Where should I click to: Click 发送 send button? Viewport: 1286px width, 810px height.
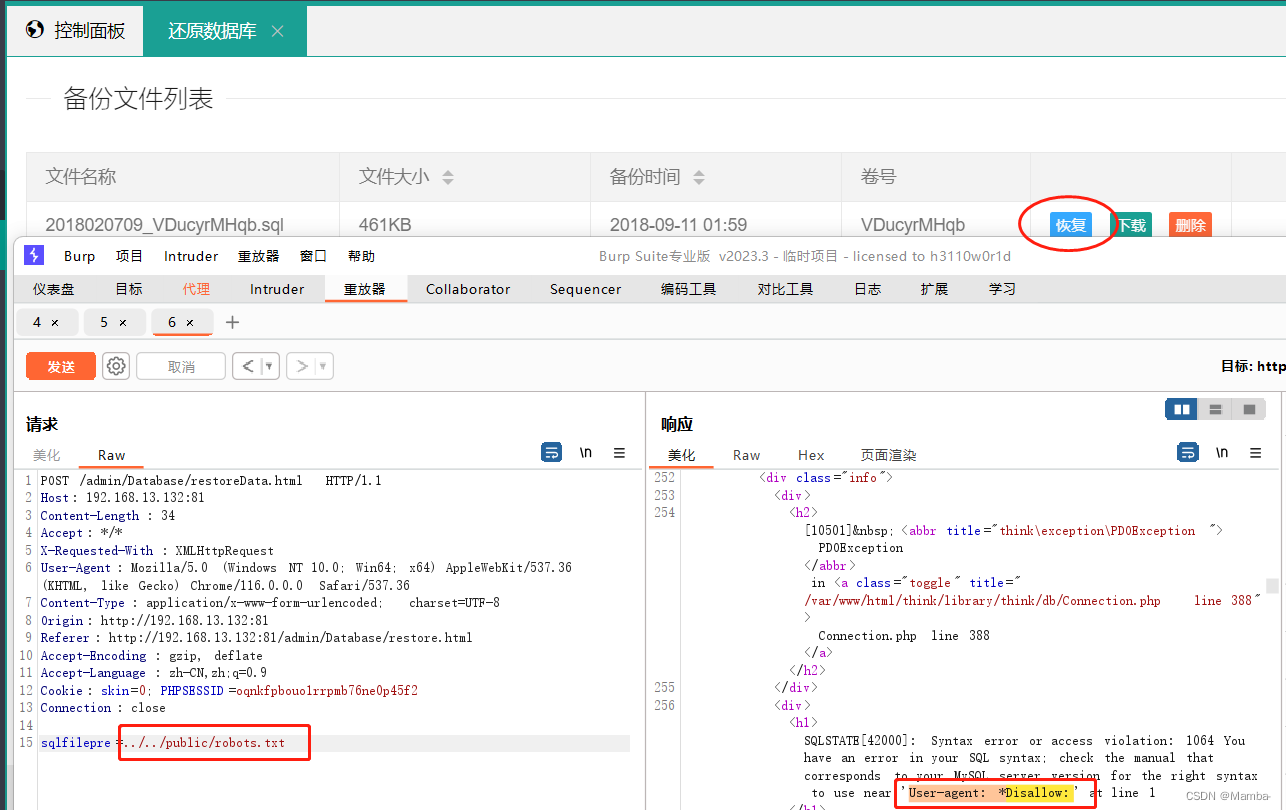pyautogui.click(x=61, y=366)
